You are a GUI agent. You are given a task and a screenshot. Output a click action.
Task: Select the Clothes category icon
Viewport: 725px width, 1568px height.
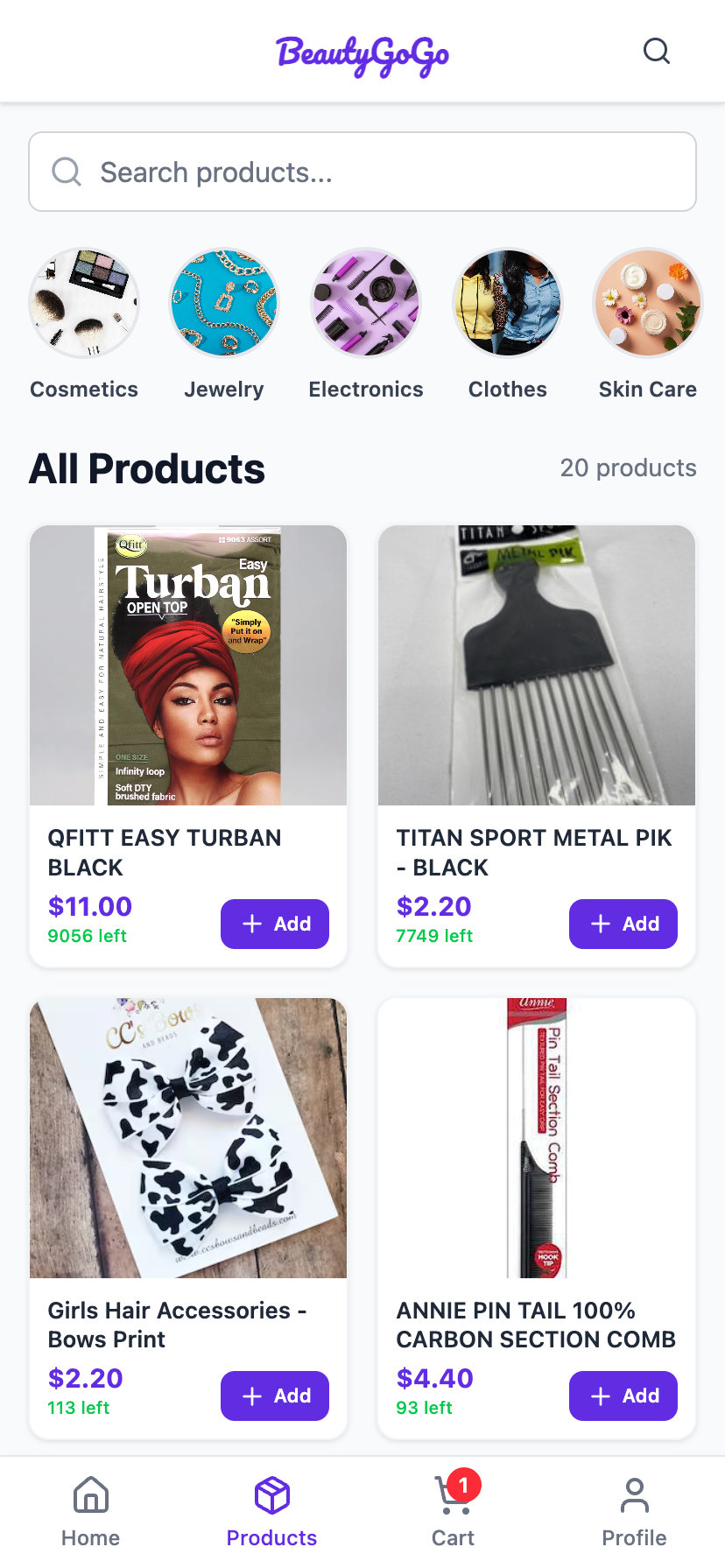pos(507,303)
